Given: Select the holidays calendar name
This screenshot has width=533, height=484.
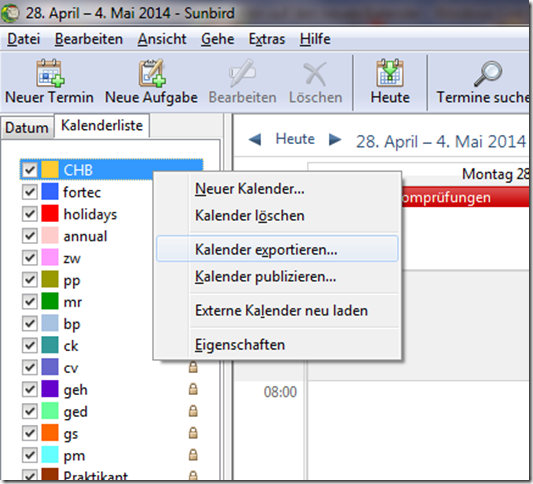Looking at the screenshot, I should point(90,214).
